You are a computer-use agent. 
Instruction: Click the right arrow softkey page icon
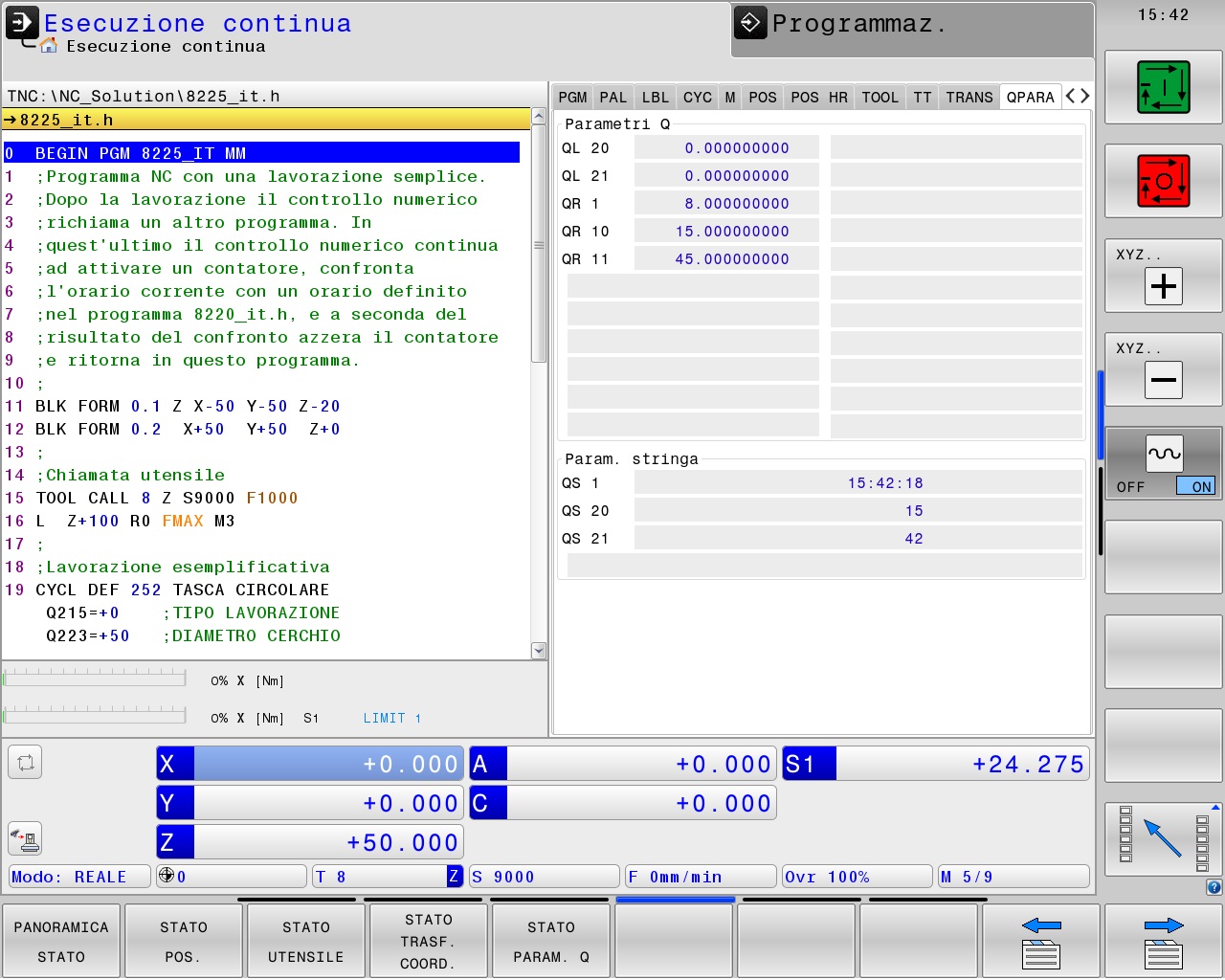(x=1164, y=942)
